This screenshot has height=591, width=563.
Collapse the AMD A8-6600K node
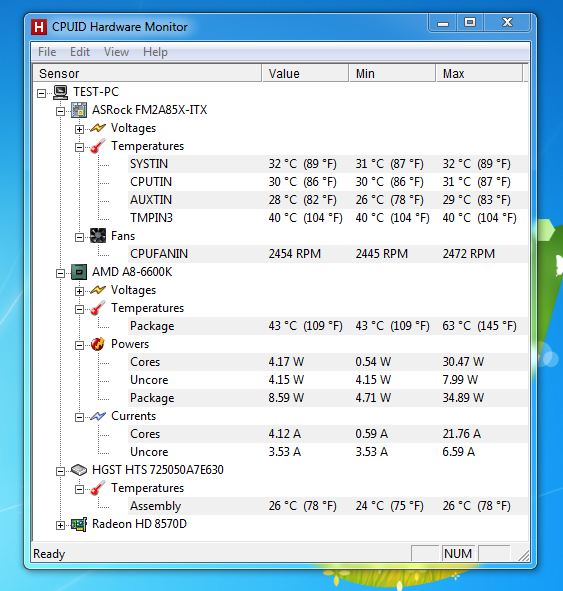click(60, 273)
